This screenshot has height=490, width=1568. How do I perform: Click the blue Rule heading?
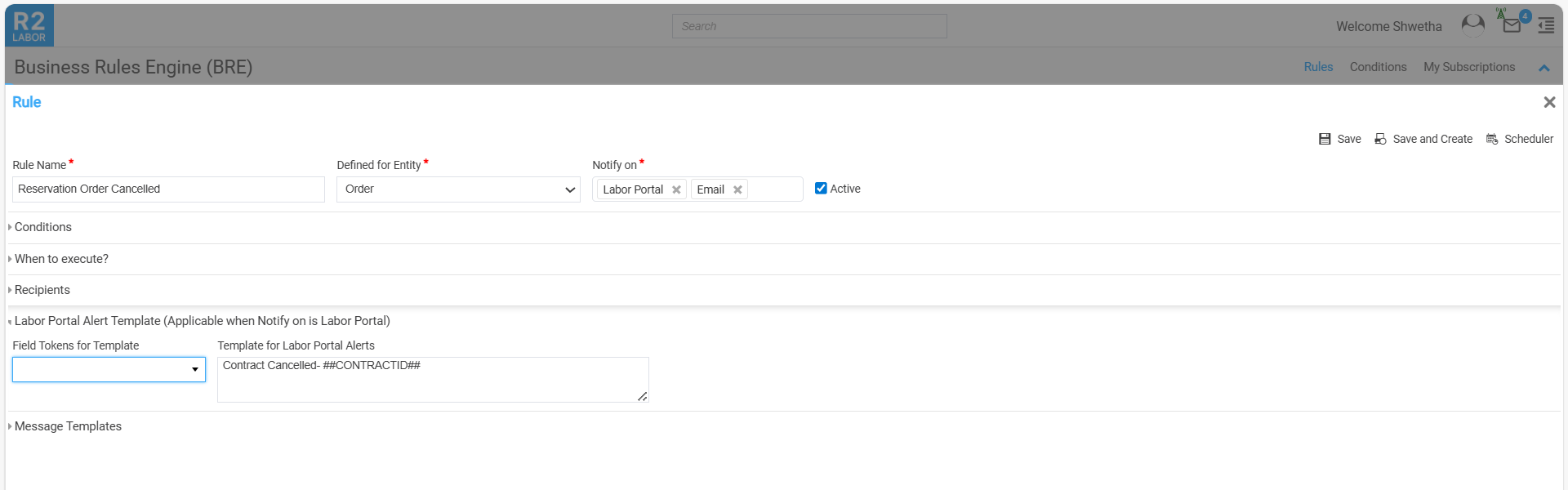(x=26, y=102)
